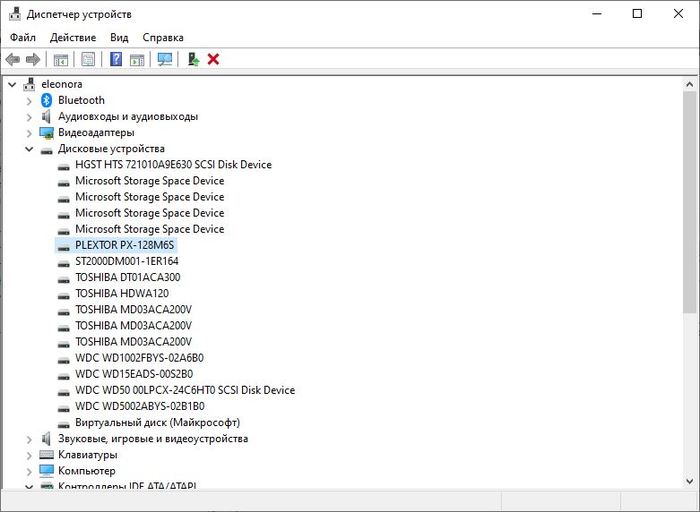Open the Действие menu
Screen dimensions: 700x512
point(72,37)
